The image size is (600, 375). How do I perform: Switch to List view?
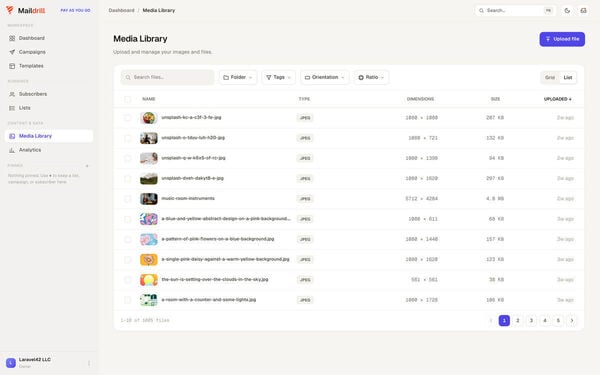(x=568, y=78)
